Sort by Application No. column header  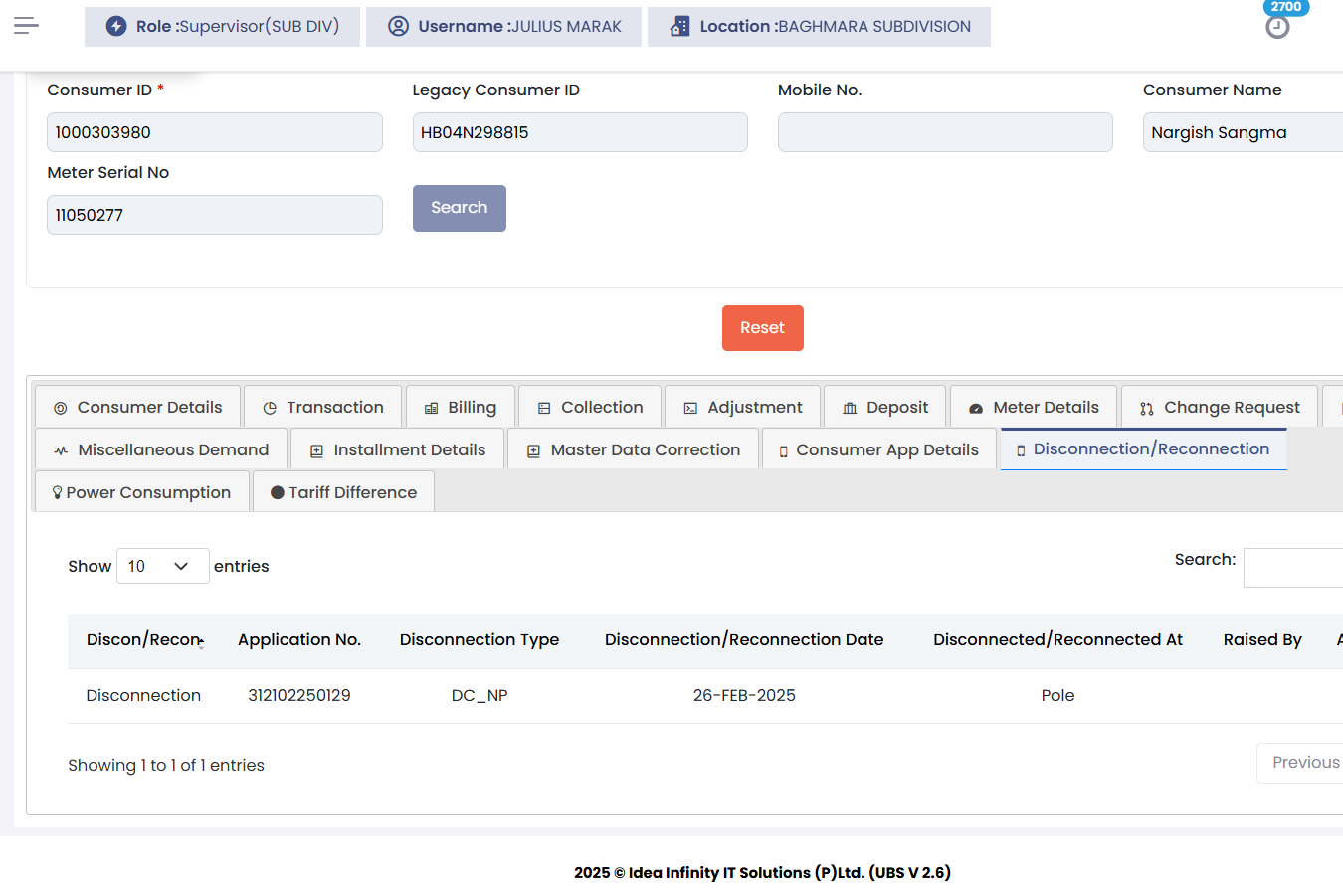[299, 640]
